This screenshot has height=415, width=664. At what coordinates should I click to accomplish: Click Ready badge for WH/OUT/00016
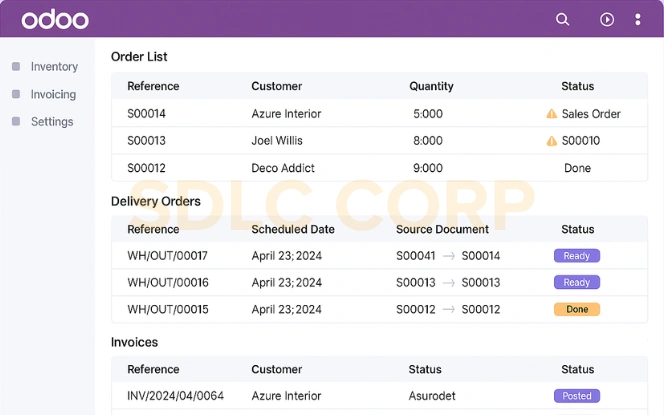577,282
